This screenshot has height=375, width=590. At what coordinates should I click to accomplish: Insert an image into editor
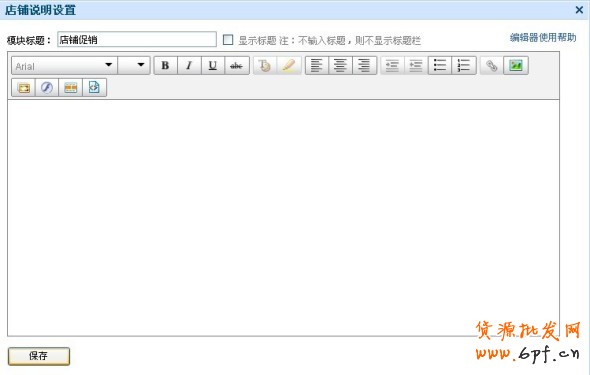tap(516, 66)
